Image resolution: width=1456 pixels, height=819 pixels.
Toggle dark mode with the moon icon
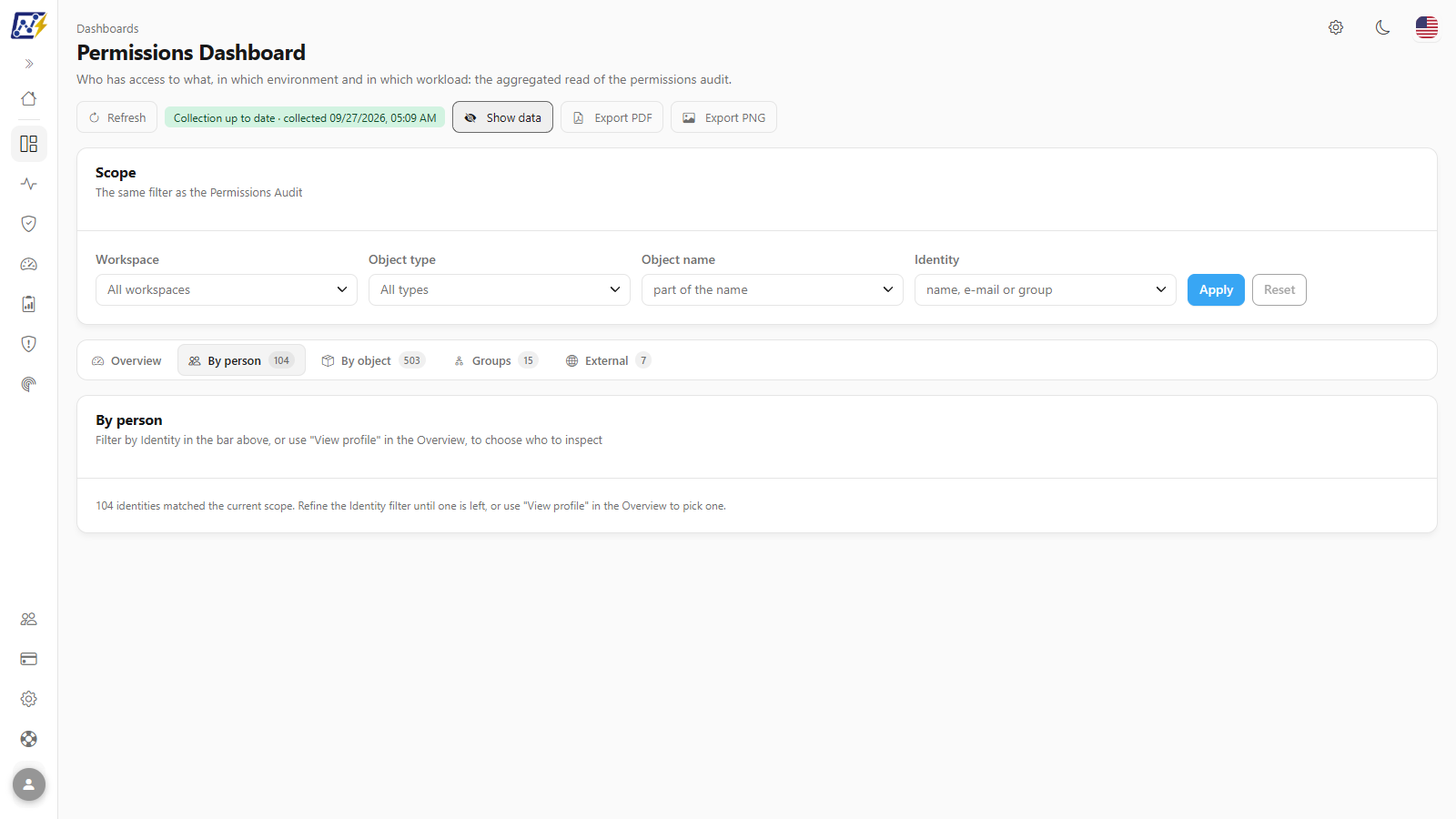pos(1382,27)
